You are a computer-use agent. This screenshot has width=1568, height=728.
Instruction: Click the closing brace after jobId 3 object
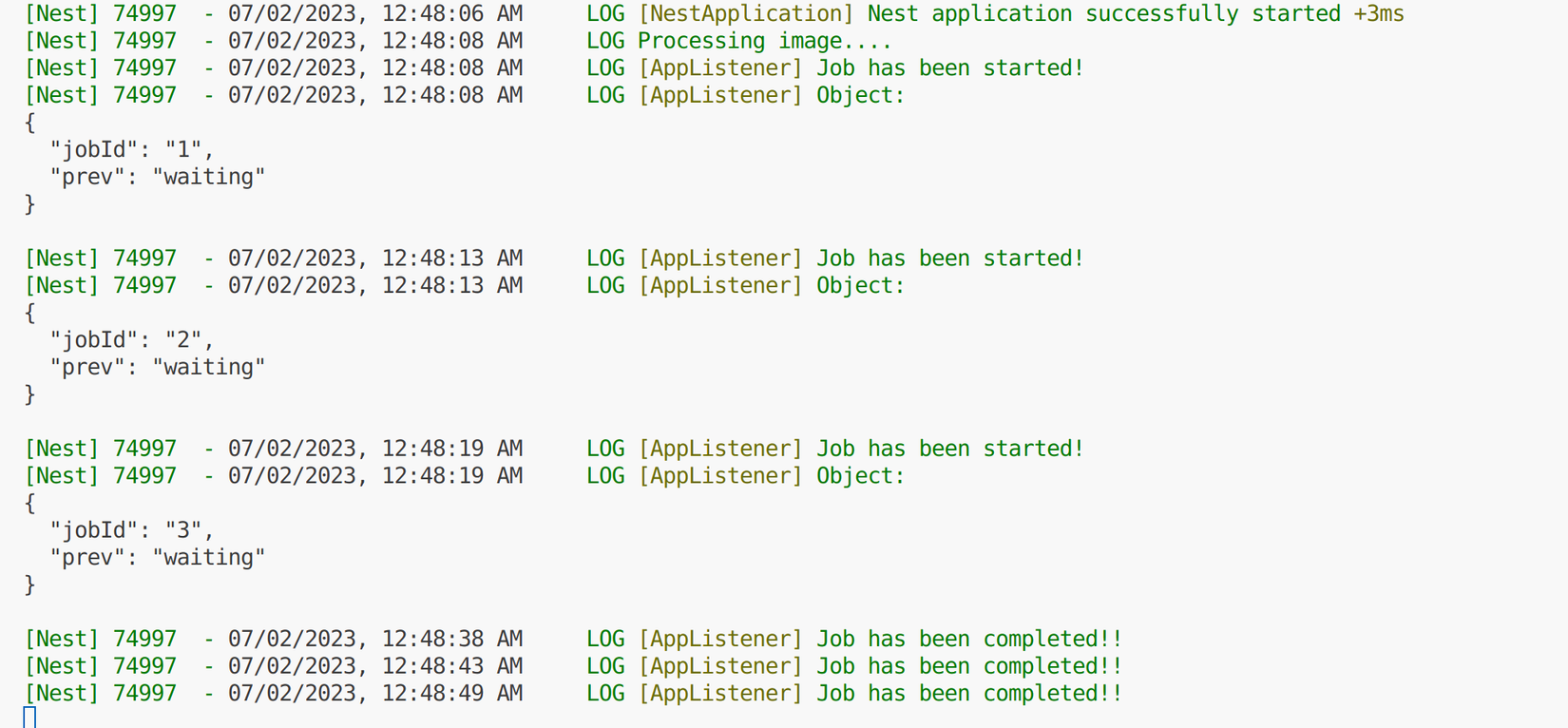[30, 584]
